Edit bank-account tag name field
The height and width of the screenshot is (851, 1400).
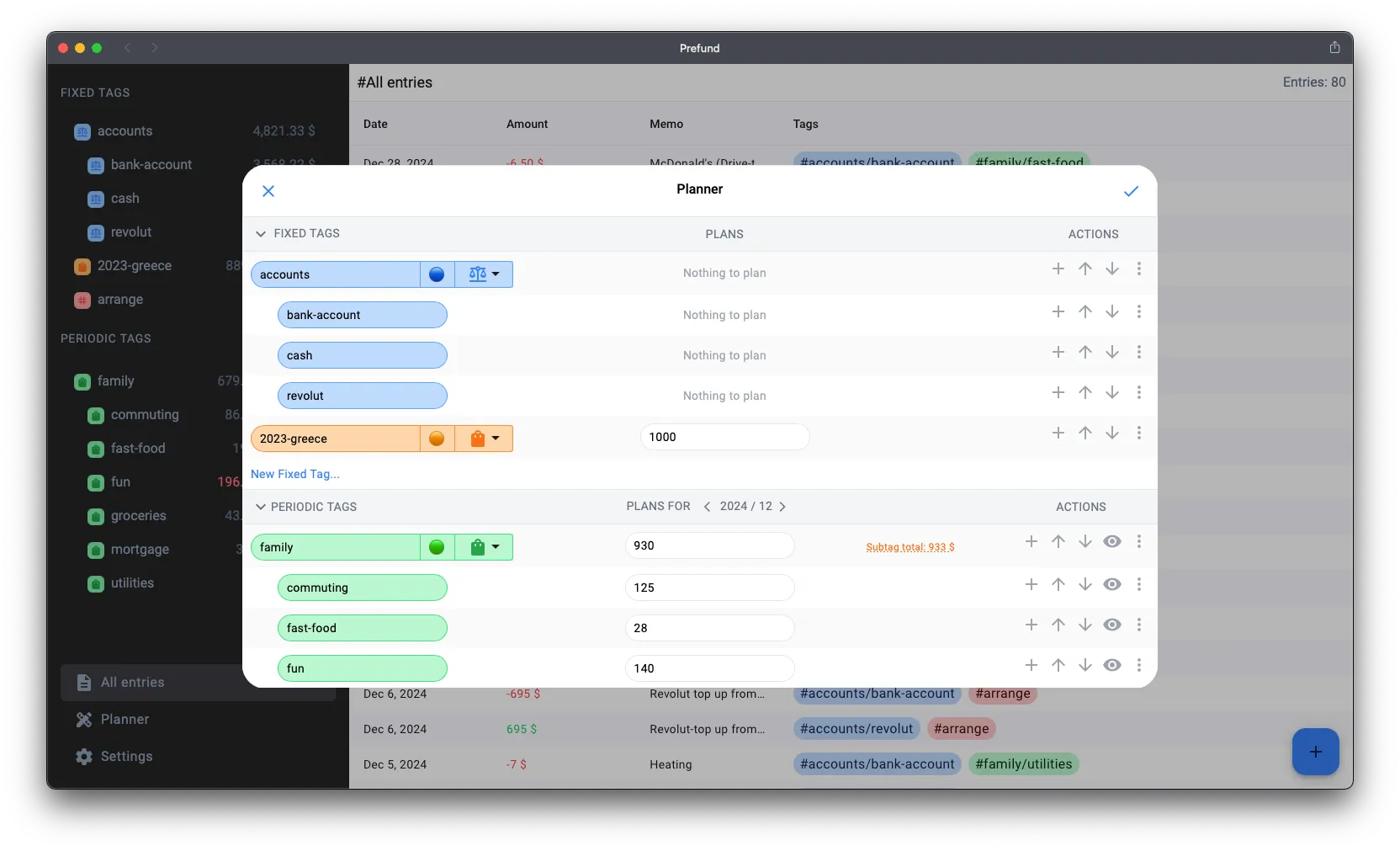(x=363, y=315)
